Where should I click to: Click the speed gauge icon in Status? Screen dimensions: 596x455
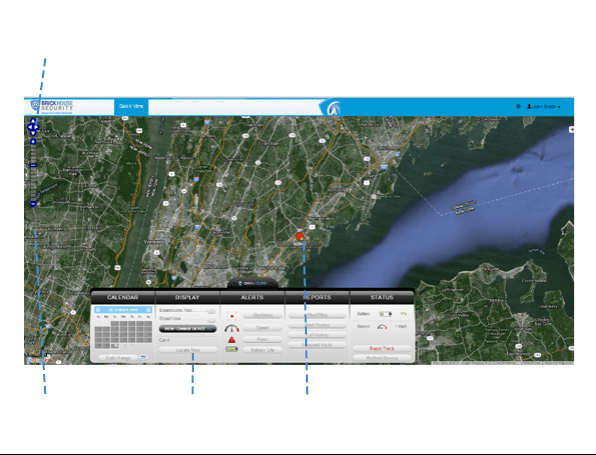click(x=382, y=327)
